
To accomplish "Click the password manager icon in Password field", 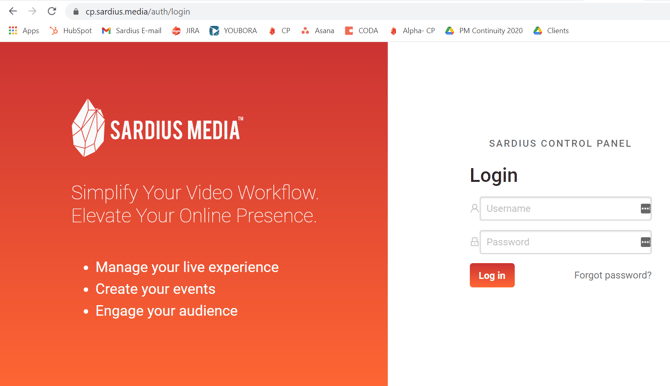I will [645, 242].
